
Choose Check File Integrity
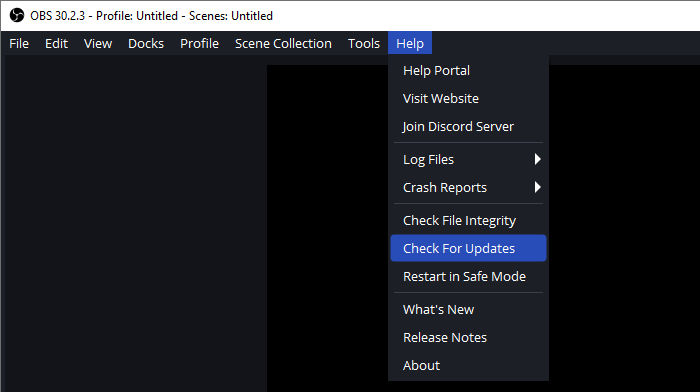click(x=468, y=221)
